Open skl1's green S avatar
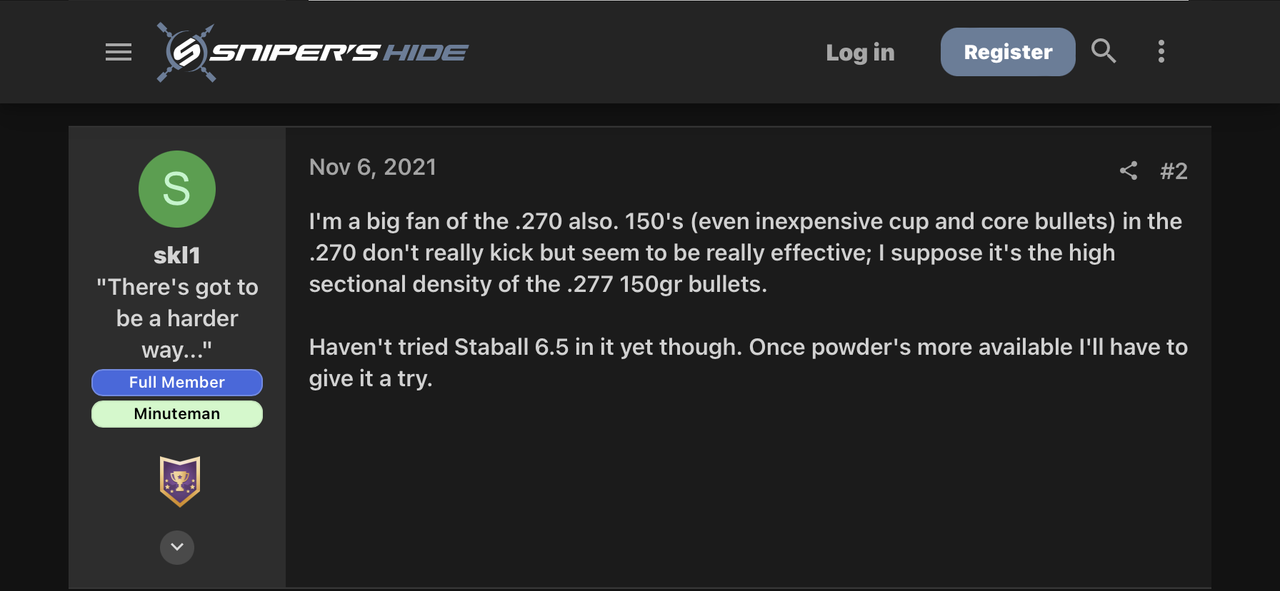The height and width of the screenshot is (591, 1280). coord(177,189)
